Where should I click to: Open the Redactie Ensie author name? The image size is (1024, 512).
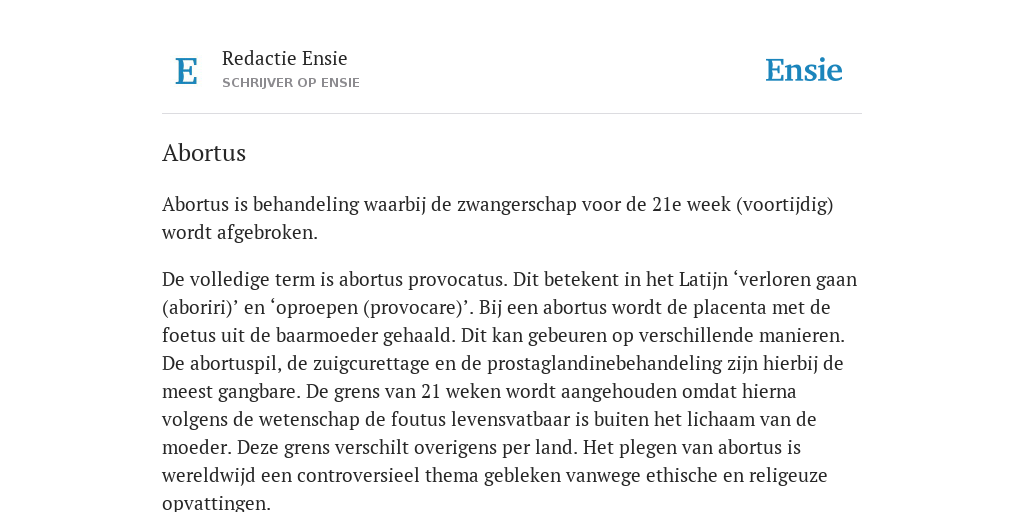coord(285,58)
